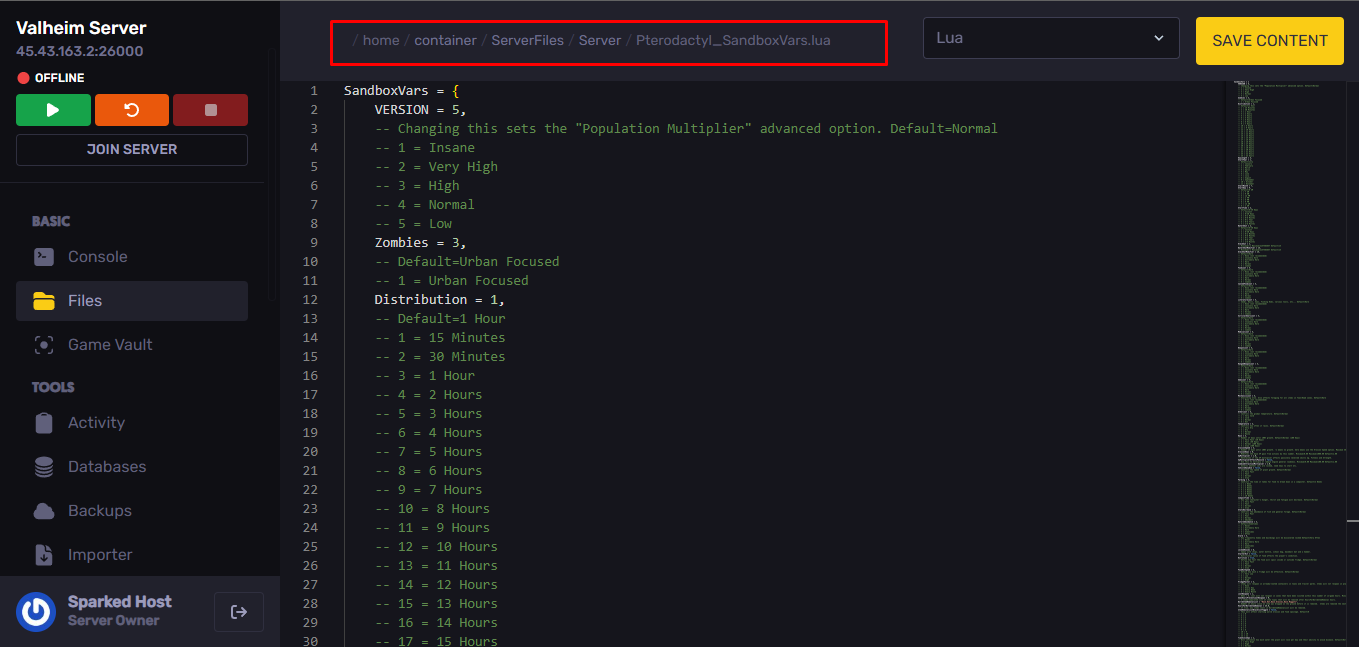The width and height of the screenshot is (1359, 647).
Task: Open the Activity page
Action: click(132, 423)
